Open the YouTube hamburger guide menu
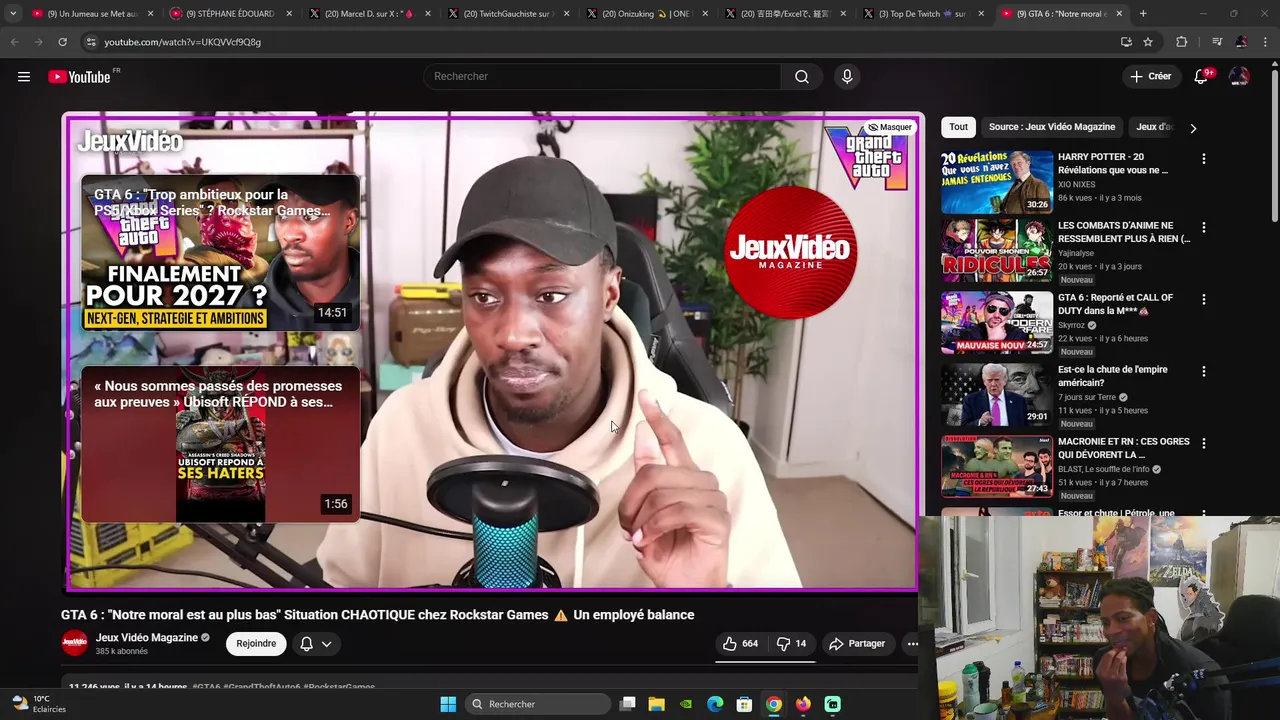The width and height of the screenshot is (1280, 720). (24, 77)
